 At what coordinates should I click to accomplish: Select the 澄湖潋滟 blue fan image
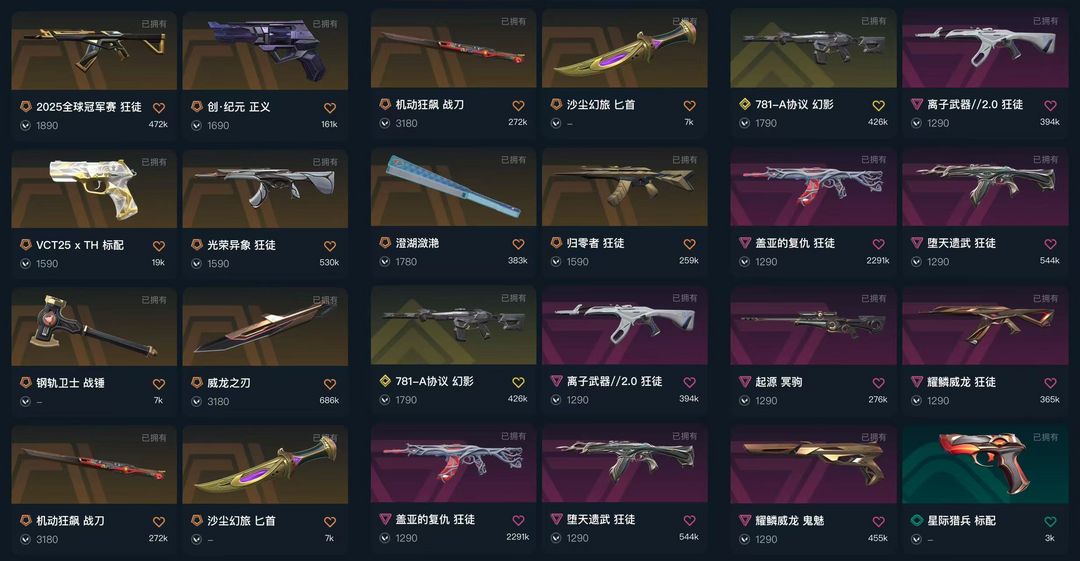[x=453, y=187]
